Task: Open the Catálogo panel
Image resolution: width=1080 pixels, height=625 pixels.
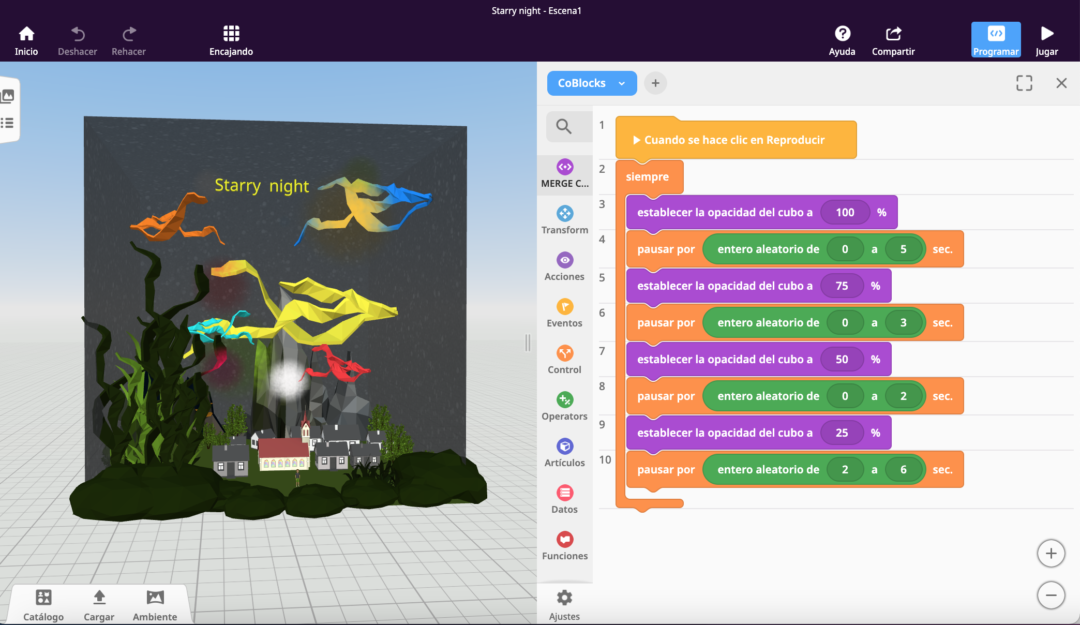Action: [x=42, y=603]
